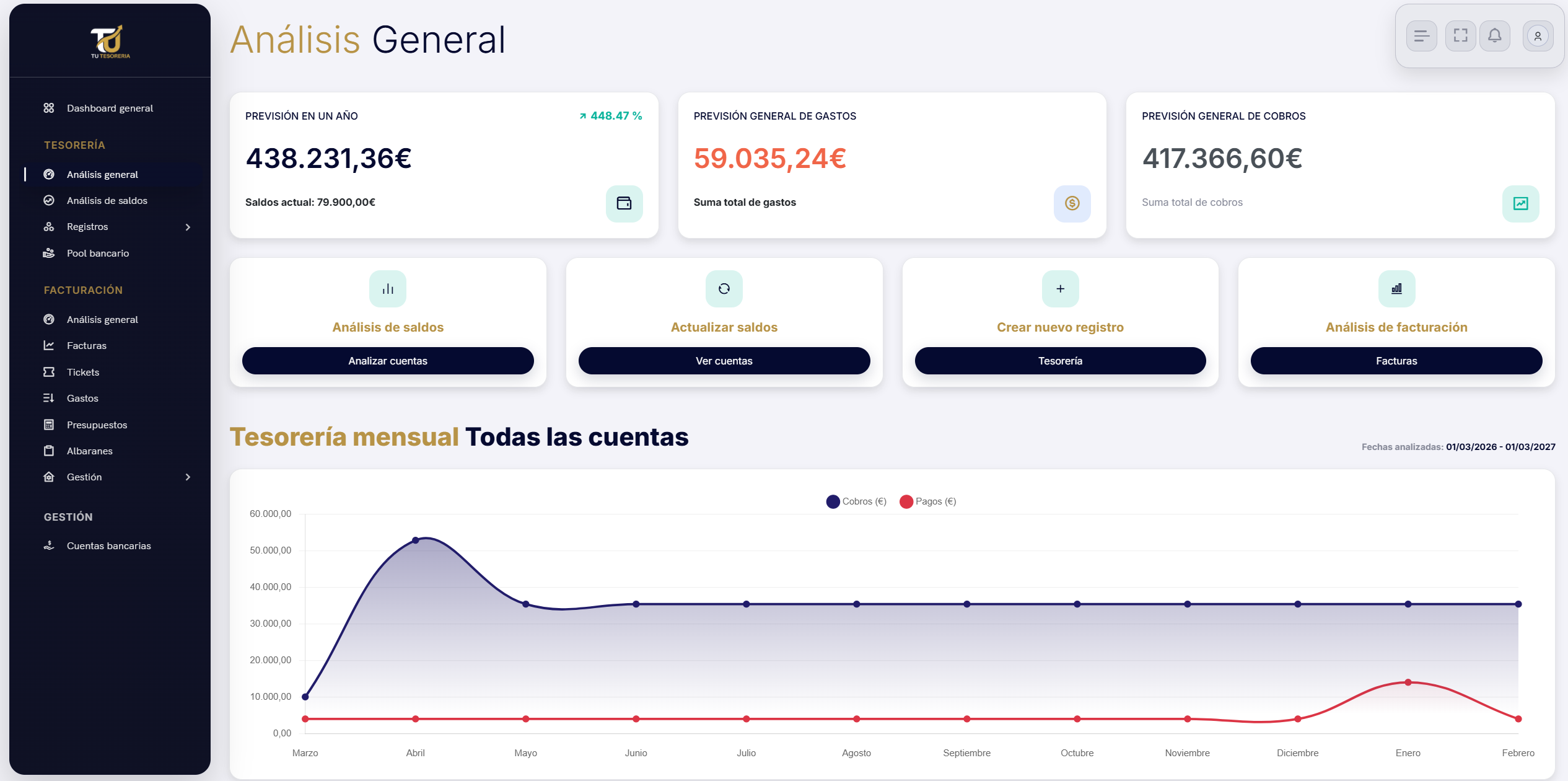Click the Analizar cuentas button
The height and width of the screenshot is (781, 1568).
click(388, 361)
